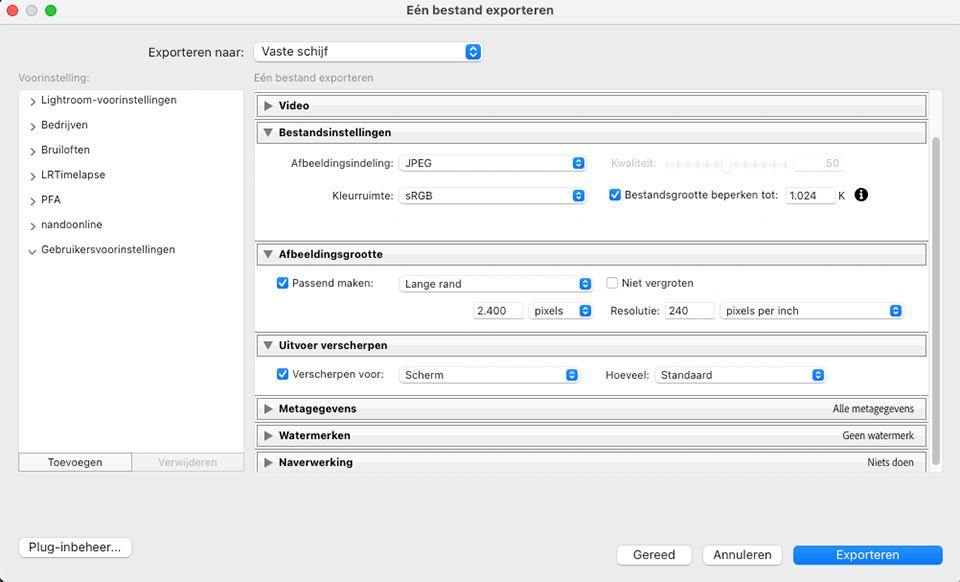
Task: Collapse the Gebruikersvoorinstellingen folder
Action: [x=32, y=251]
